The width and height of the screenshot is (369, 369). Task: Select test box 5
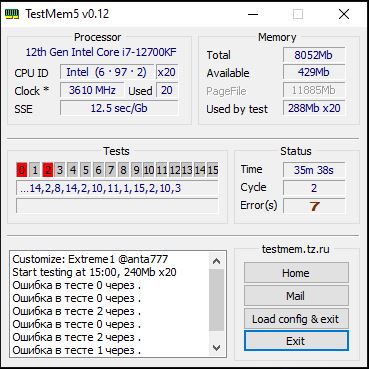pos(85,170)
